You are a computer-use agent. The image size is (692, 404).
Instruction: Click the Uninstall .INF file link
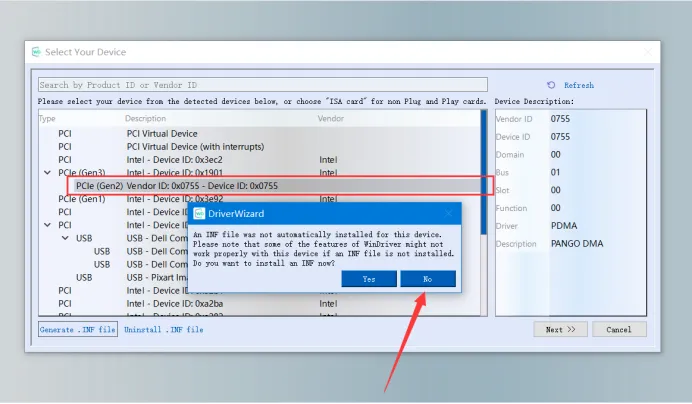(163, 329)
